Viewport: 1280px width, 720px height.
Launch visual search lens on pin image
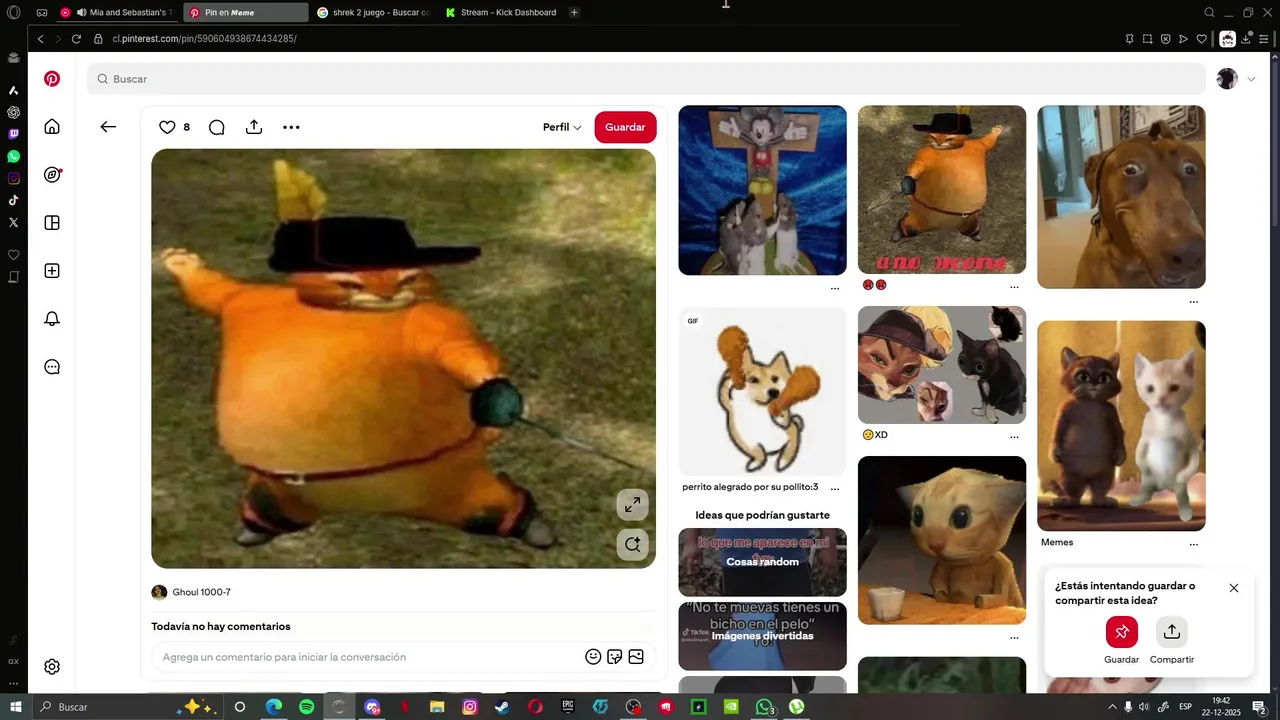[x=632, y=545]
